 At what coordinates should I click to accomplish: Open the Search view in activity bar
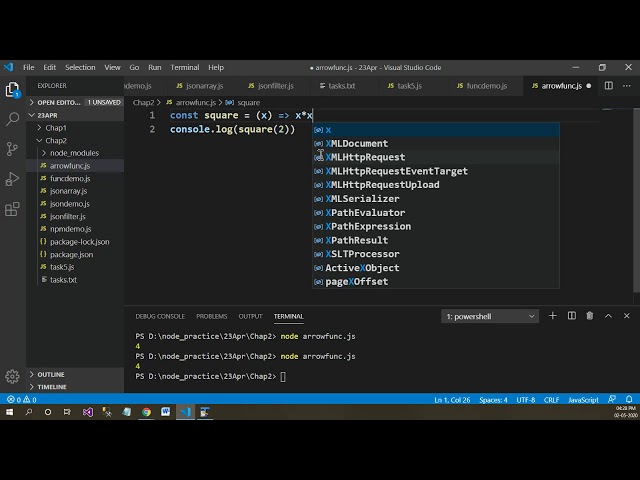[13, 119]
